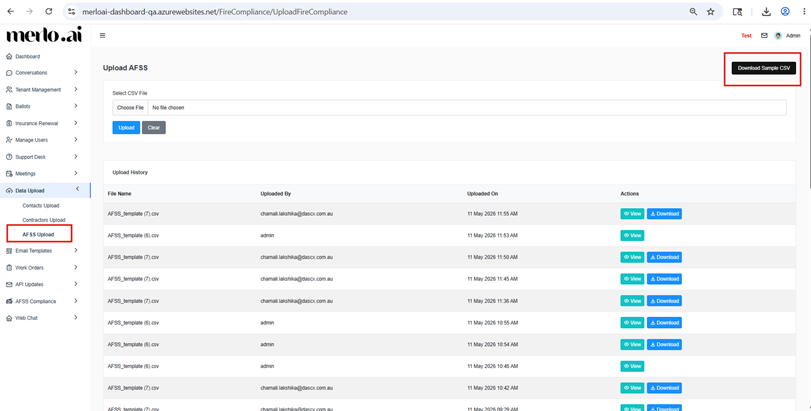
Task: Expand the Conversations menu chevron
Action: click(x=76, y=72)
